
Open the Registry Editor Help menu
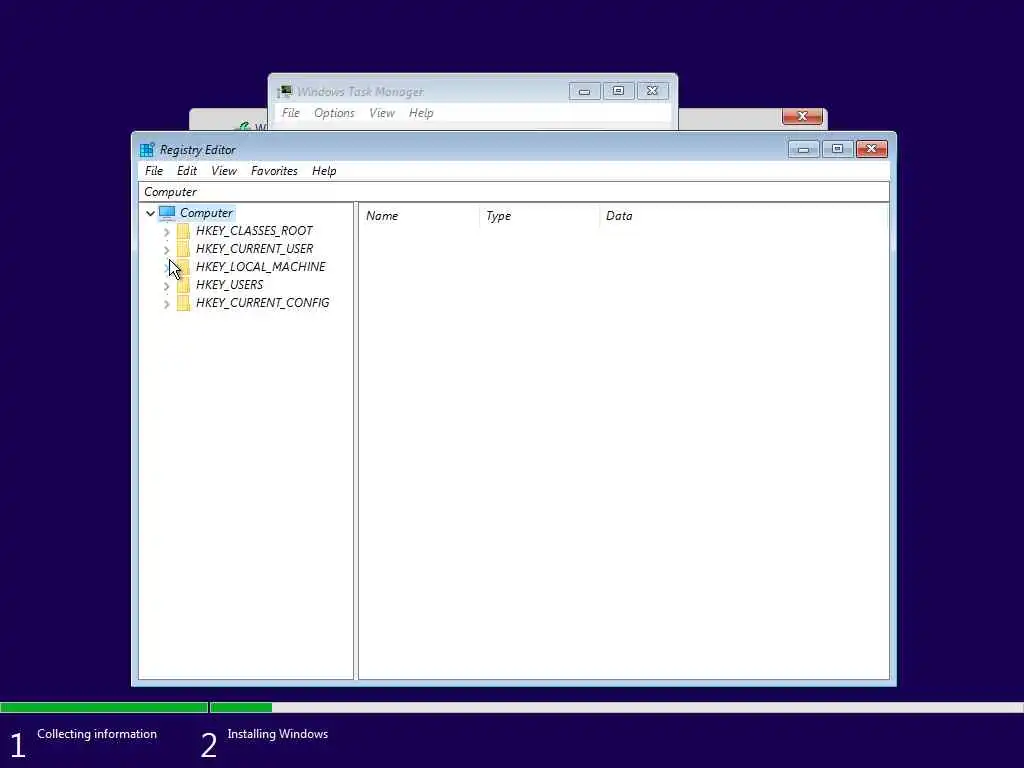[x=324, y=171]
